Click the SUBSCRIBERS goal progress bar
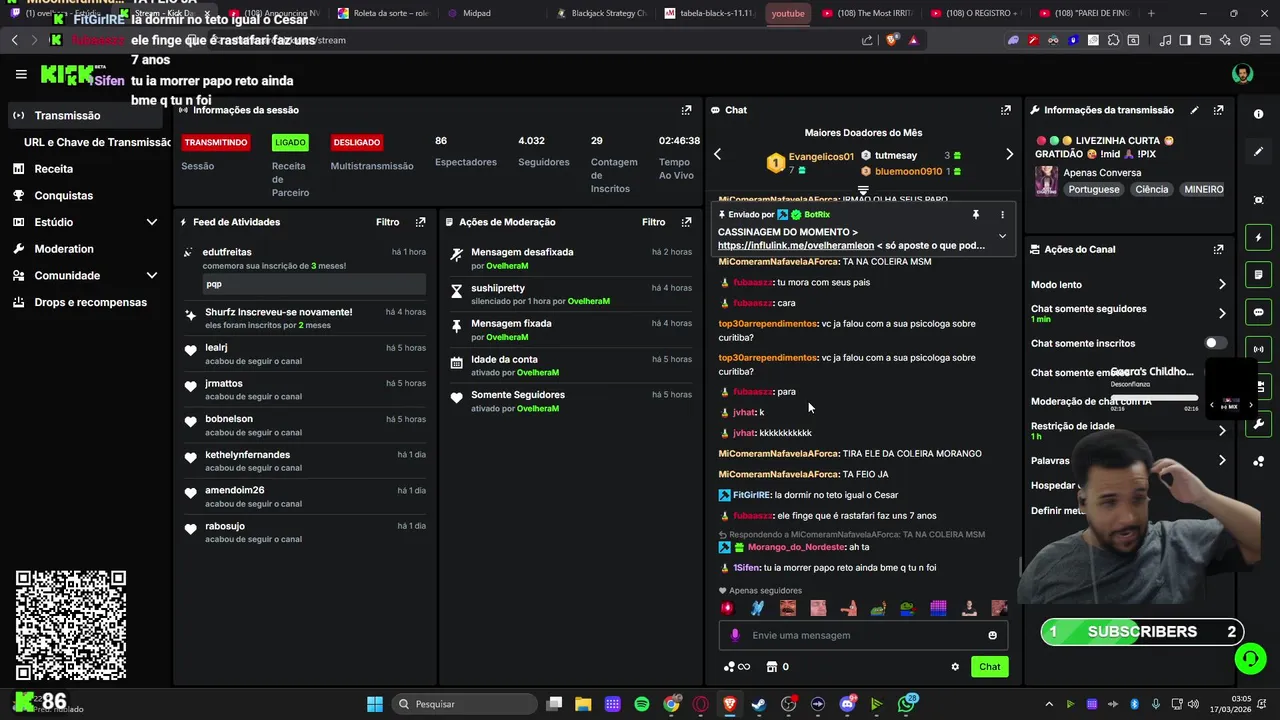Screen dimensions: 1280x720 [1142, 632]
